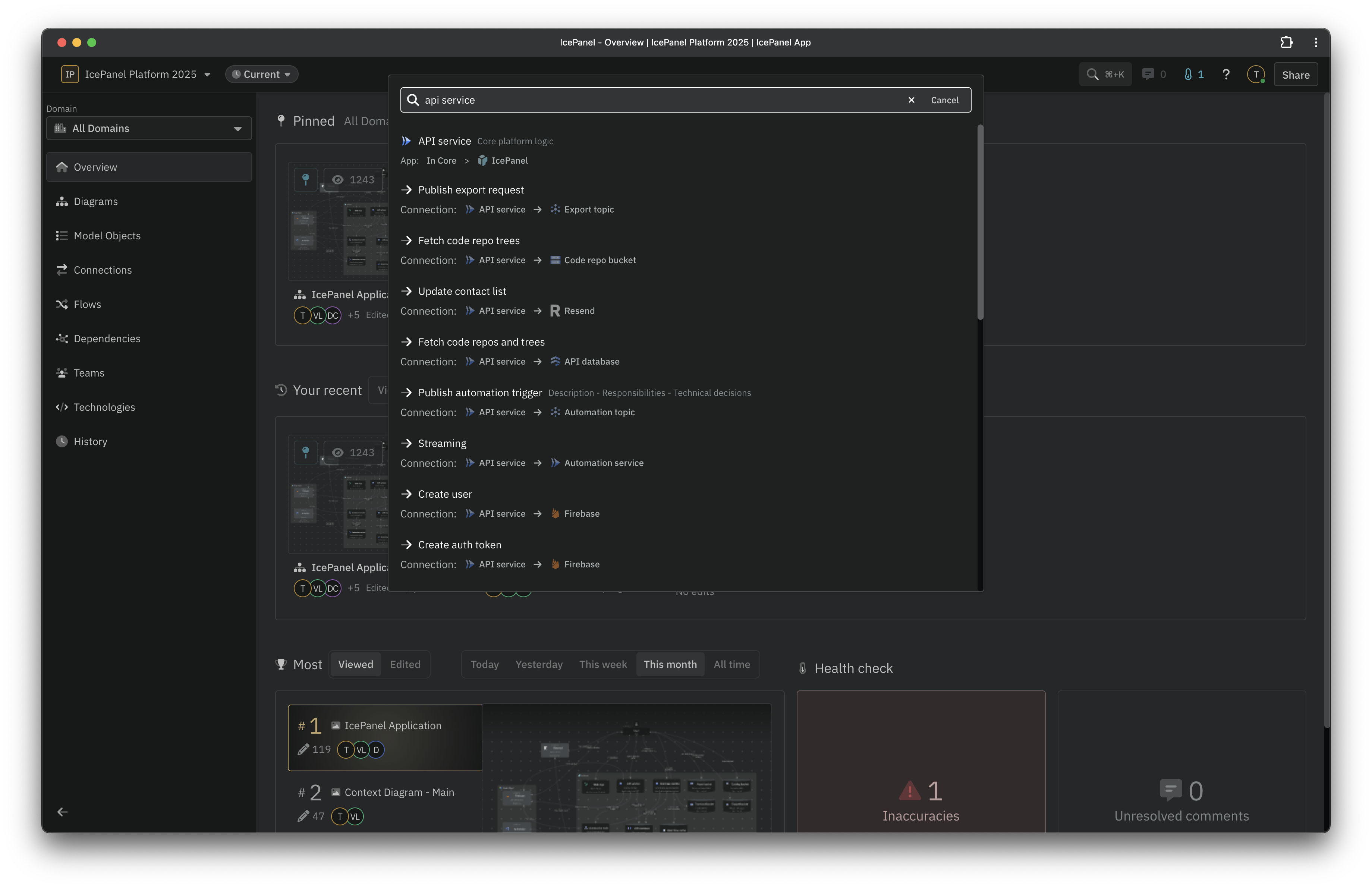
Task: Click the Firebase icon in the Create user result
Action: point(554,513)
